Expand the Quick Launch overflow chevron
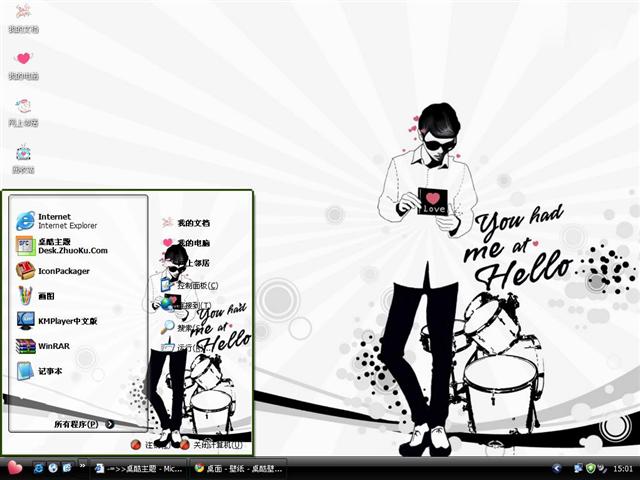The width and height of the screenshot is (640, 480). [x=81, y=468]
